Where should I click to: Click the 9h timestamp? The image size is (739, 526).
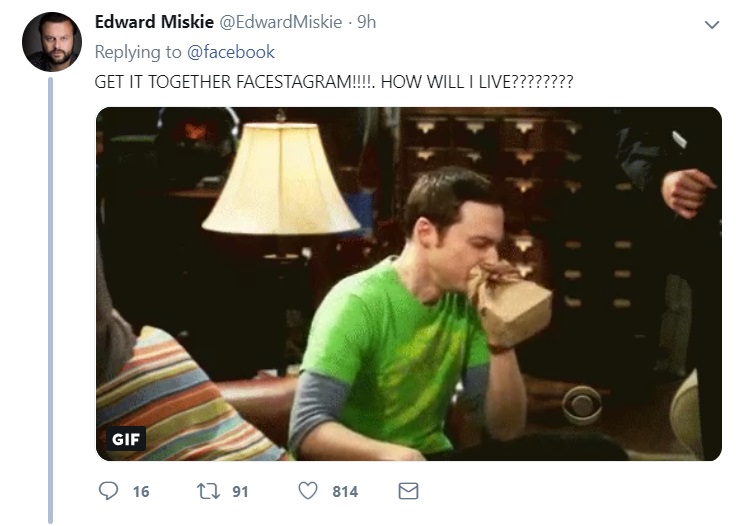[366, 22]
